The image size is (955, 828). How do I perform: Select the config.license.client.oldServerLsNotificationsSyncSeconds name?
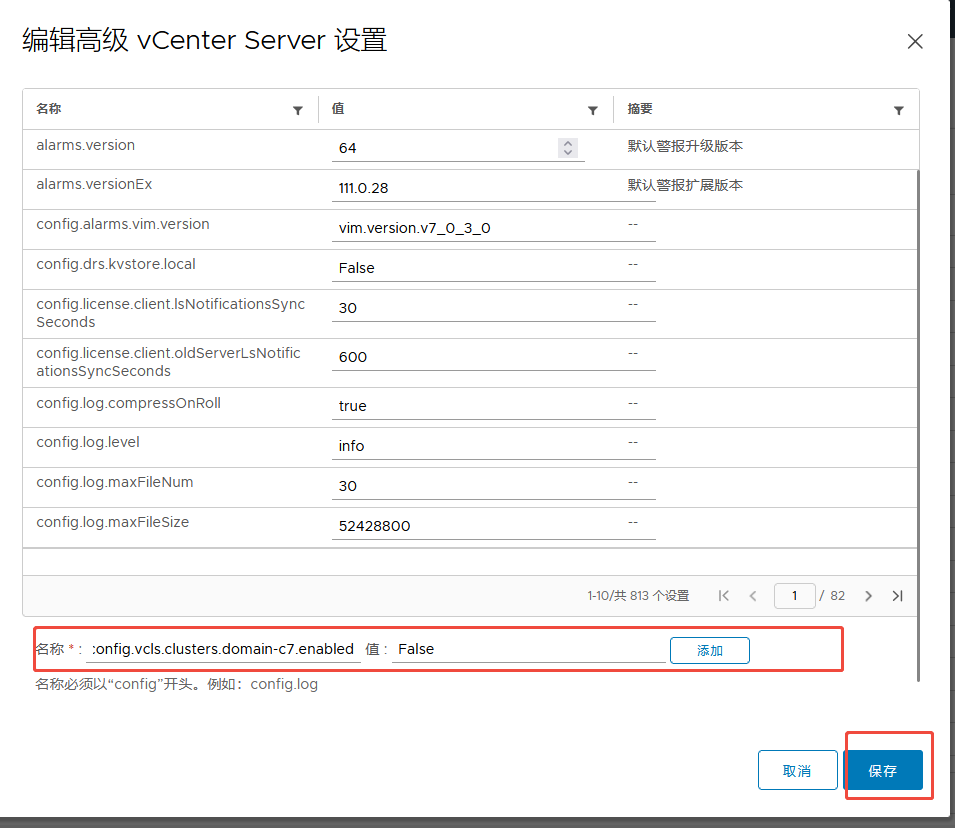[x=168, y=362]
